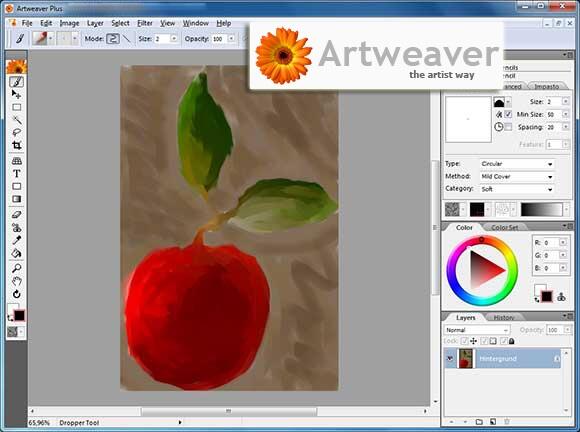Switch to the Color Set tab
The image size is (580, 432).
[504, 227]
